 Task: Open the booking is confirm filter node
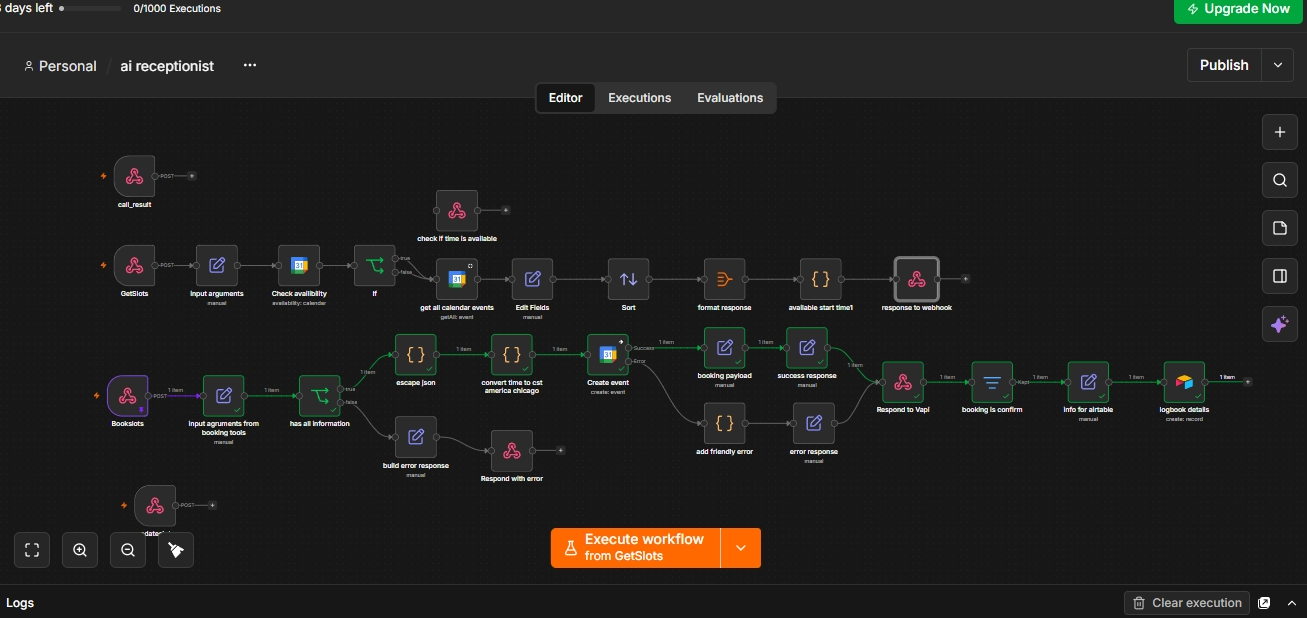tap(992, 382)
